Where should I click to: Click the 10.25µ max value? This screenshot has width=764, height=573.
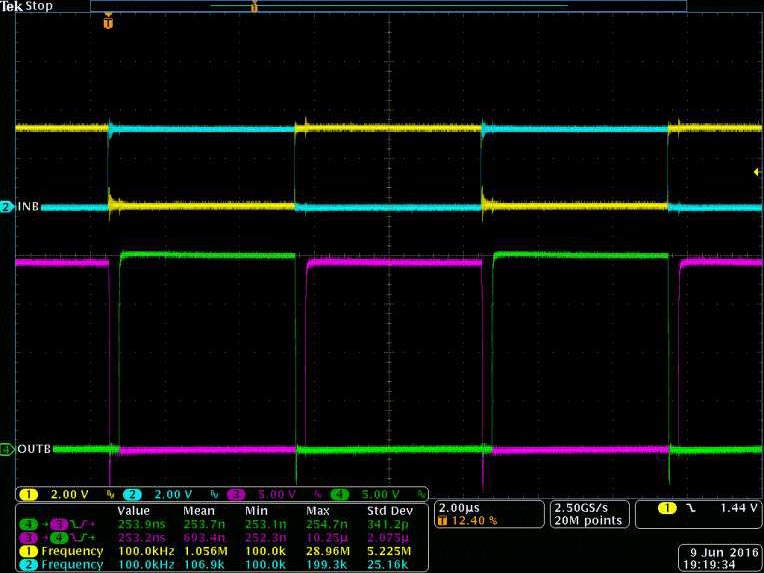(326, 538)
